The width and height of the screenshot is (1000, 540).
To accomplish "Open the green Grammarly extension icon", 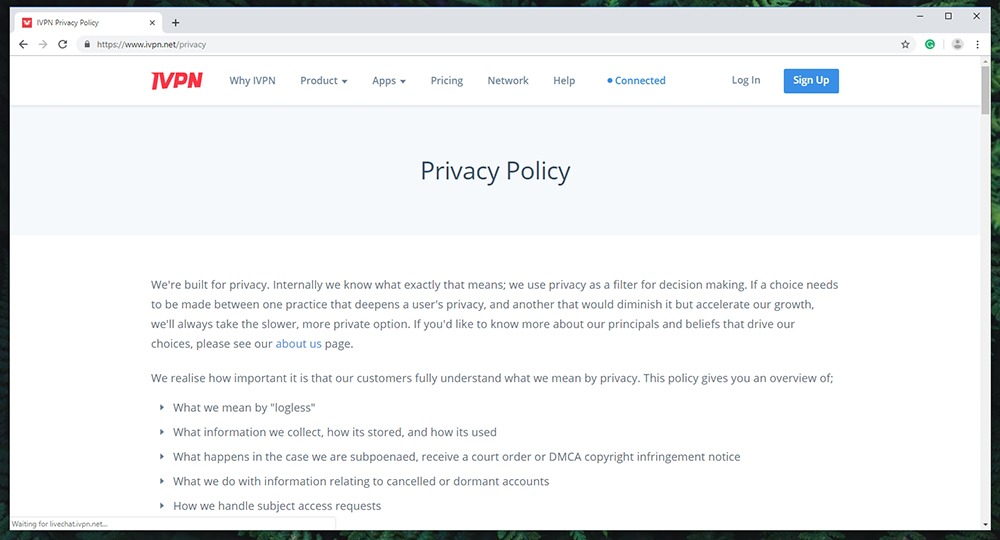I will coord(930,44).
